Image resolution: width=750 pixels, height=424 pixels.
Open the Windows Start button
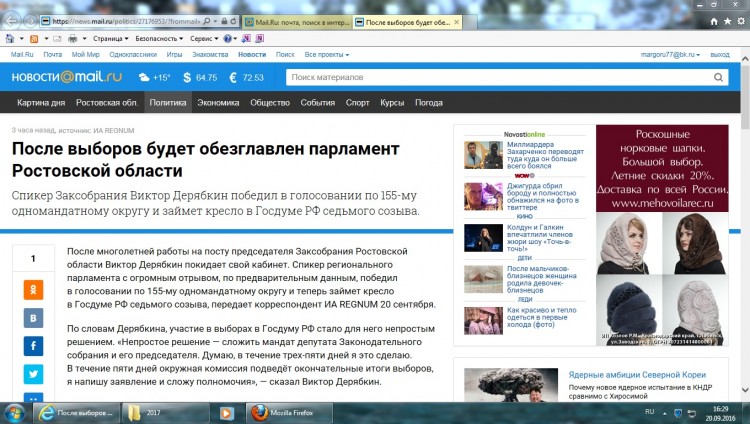[15, 413]
